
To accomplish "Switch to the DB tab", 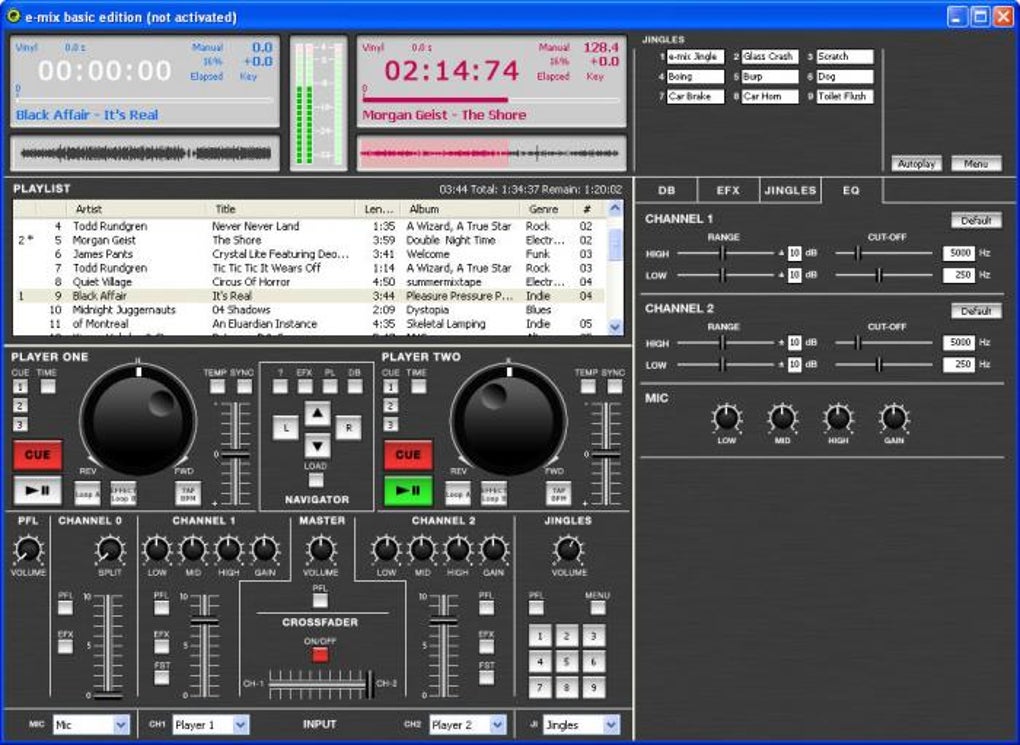I will (667, 190).
